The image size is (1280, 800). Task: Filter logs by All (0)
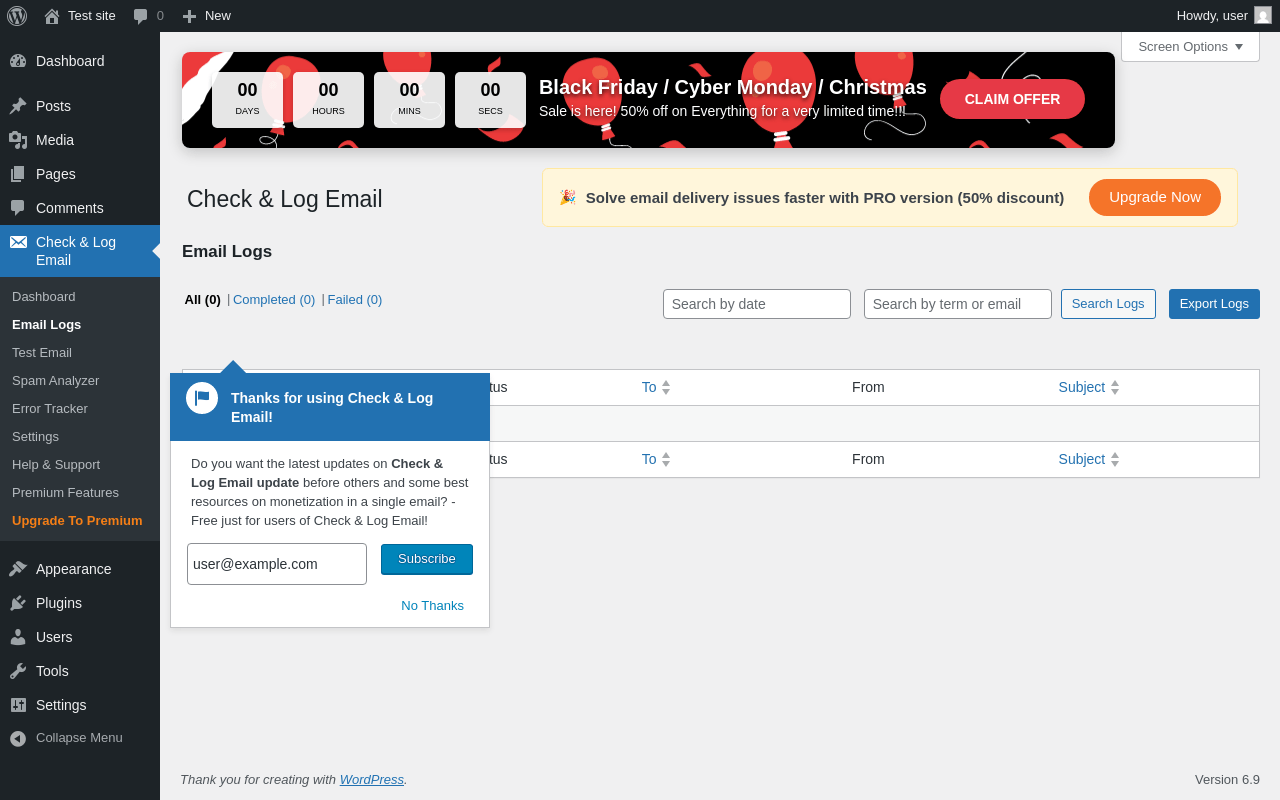(203, 300)
